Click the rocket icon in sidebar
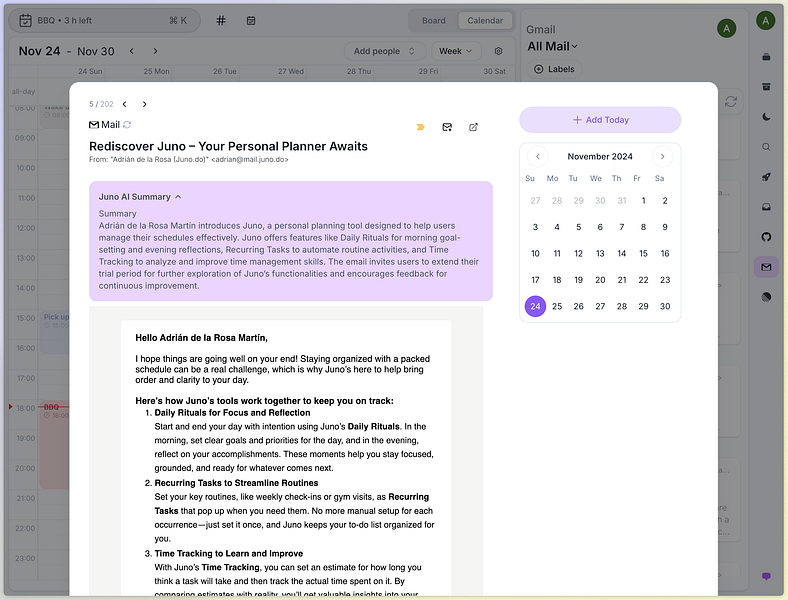Image resolution: width=788 pixels, height=600 pixels. pyautogui.click(x=766, y=177)
